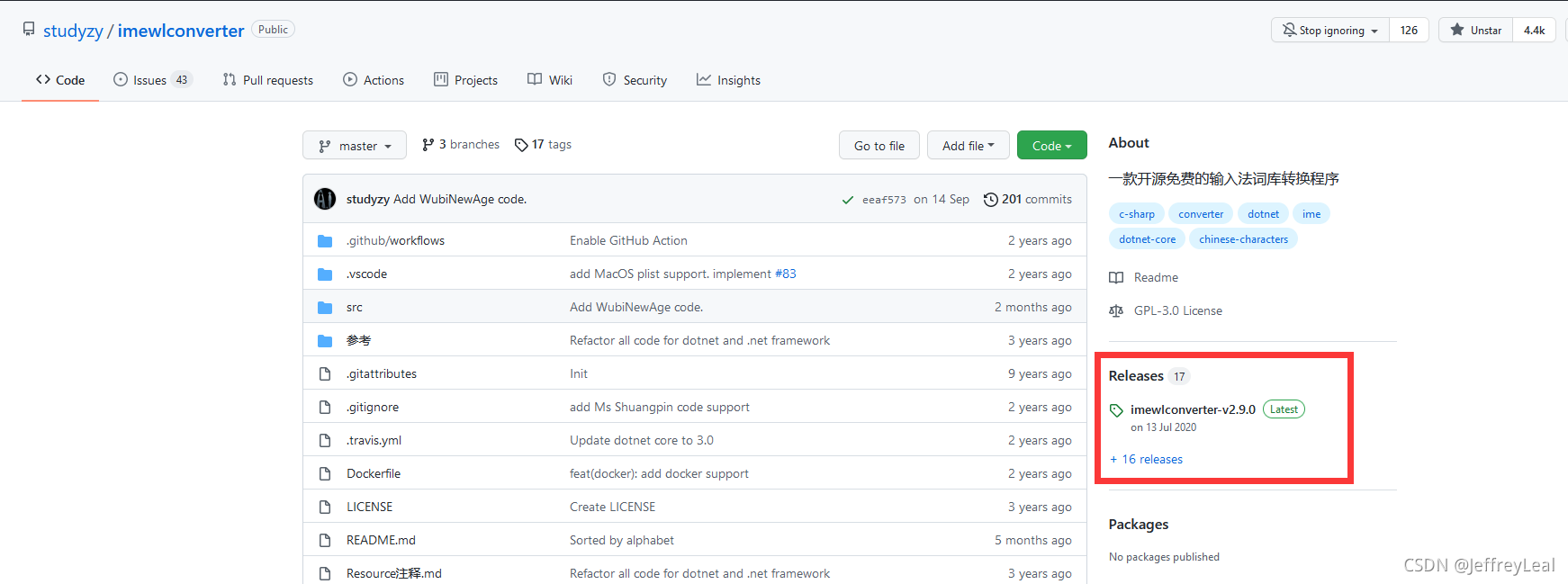Open the Pull requests tab

tap(267, 80)
